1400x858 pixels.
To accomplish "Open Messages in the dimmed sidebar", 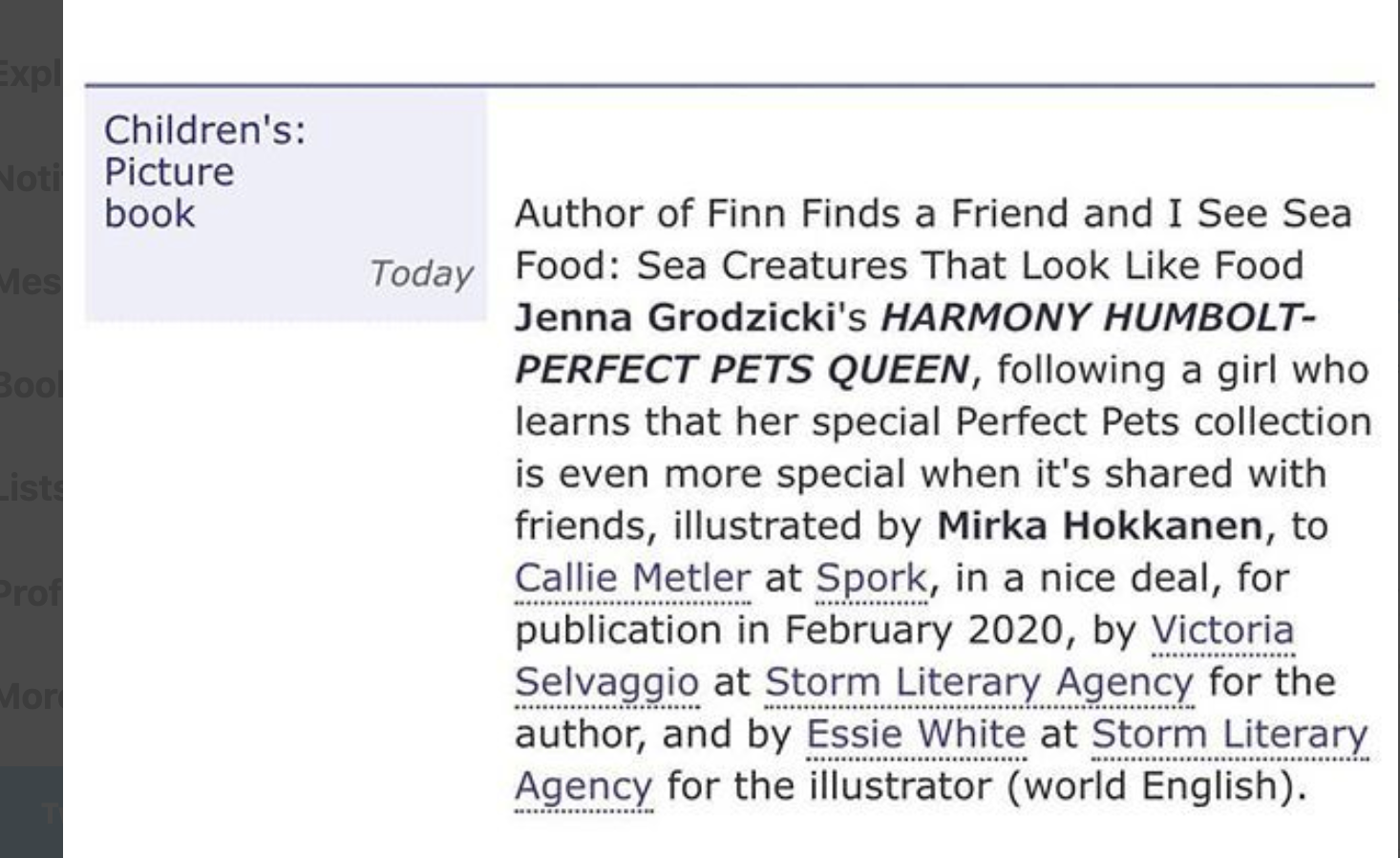I will [x=31, y=282].
